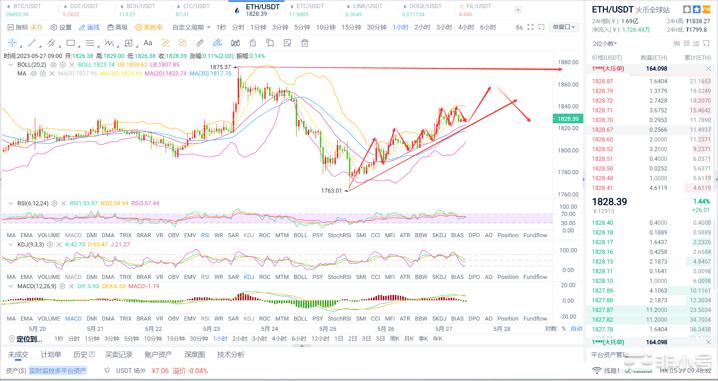
Task: Select the pencil edit tool
Action: point(200,43)
